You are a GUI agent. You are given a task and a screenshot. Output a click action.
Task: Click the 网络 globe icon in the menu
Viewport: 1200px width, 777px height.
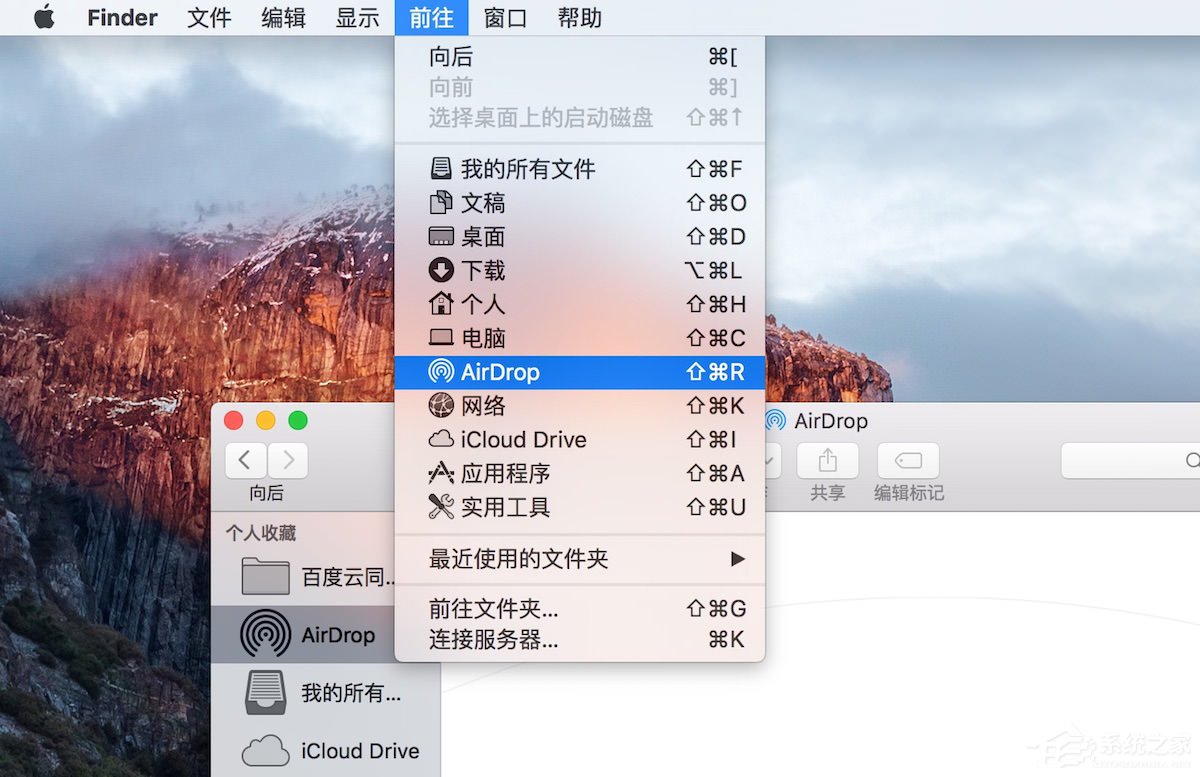(440, 405)
